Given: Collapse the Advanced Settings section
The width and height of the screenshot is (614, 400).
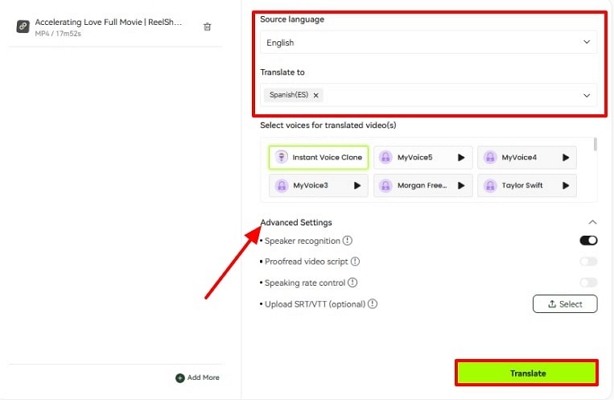Looking at the screenshot, I should [x=592, y=222].
